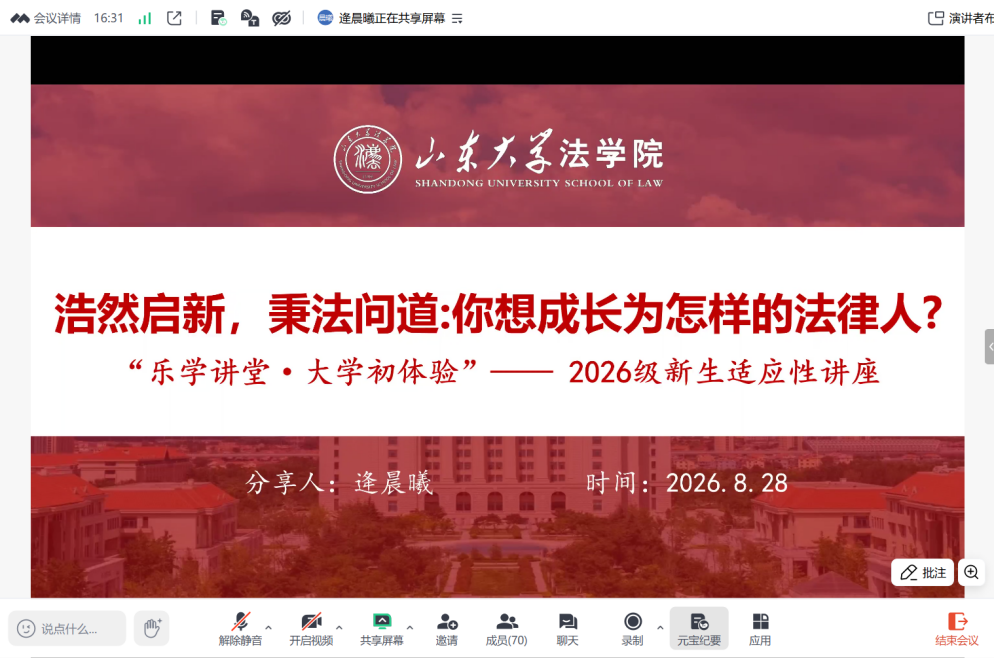Click the 逄晨曦 sharing avatar icon
Viewport: 994px width, 658px height.
click(x=325, y=18)
